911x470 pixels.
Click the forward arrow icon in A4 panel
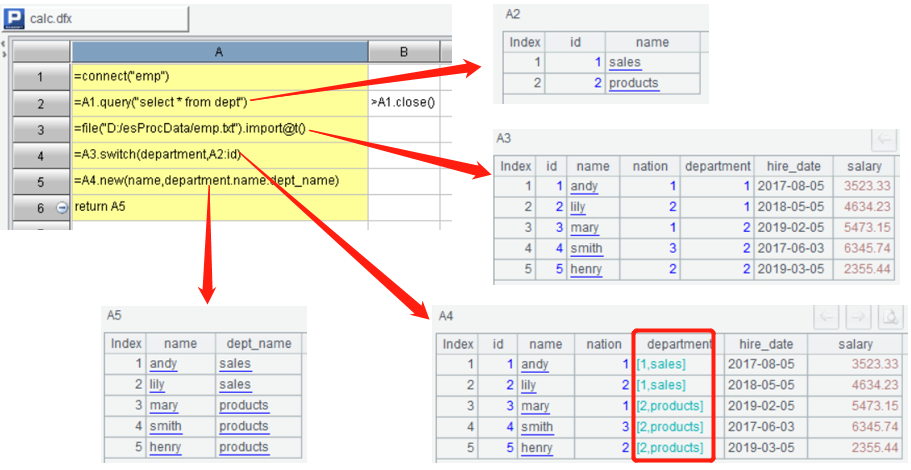(x=856, y=318)
